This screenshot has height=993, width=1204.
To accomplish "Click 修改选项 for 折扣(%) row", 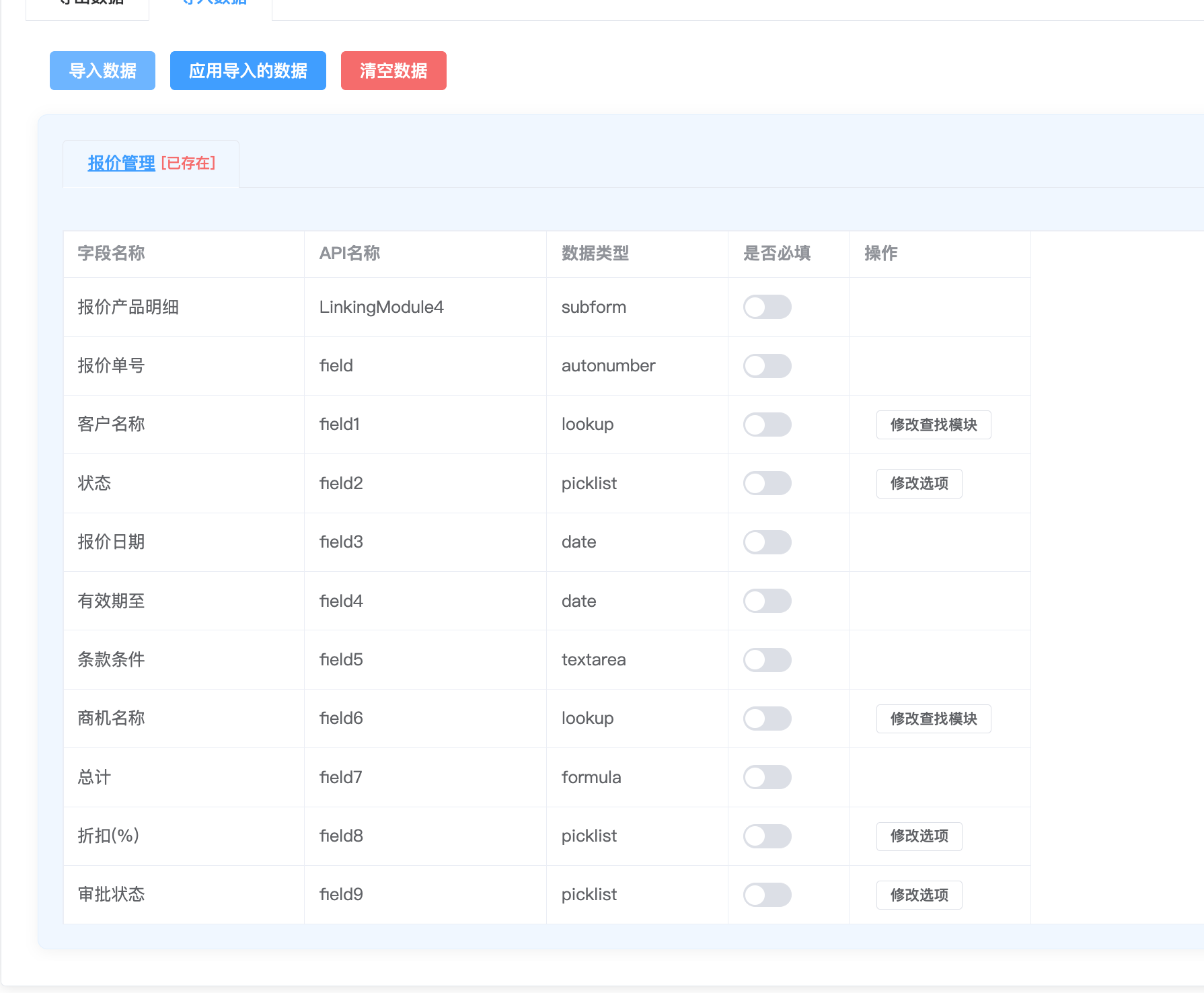I will click(x=919, y=836).
